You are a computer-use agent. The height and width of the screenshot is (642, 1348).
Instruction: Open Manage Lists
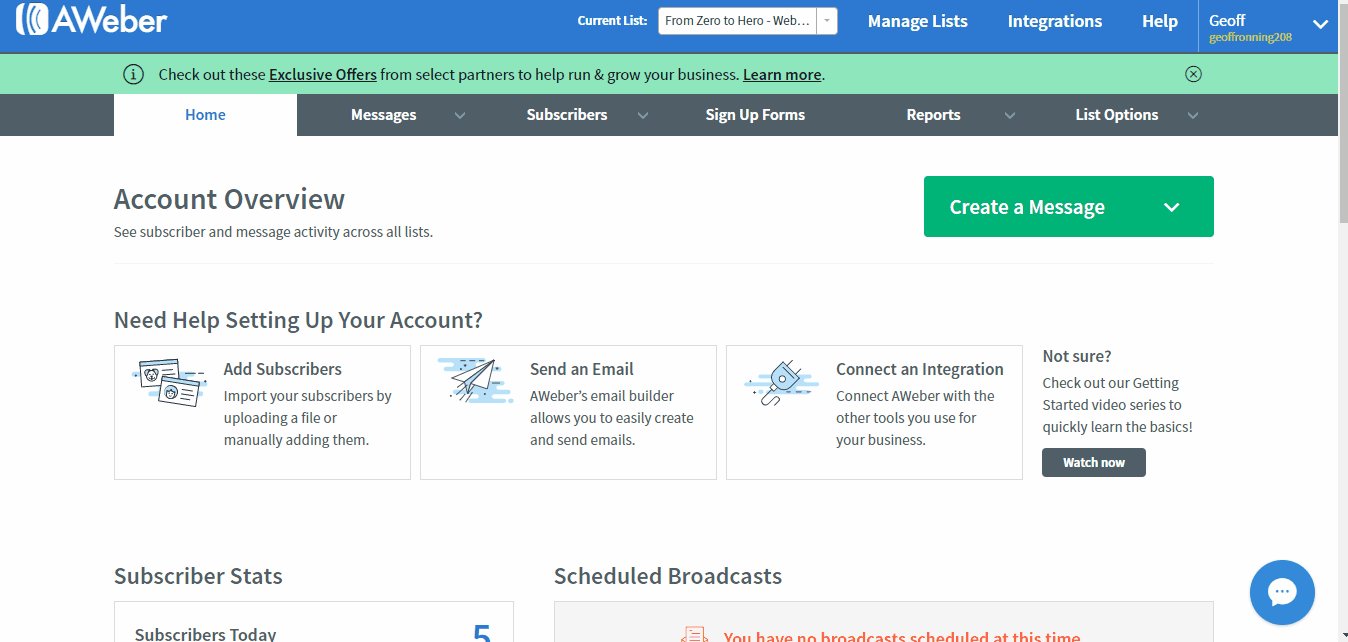pyautogui.click(x=918, y=21)
